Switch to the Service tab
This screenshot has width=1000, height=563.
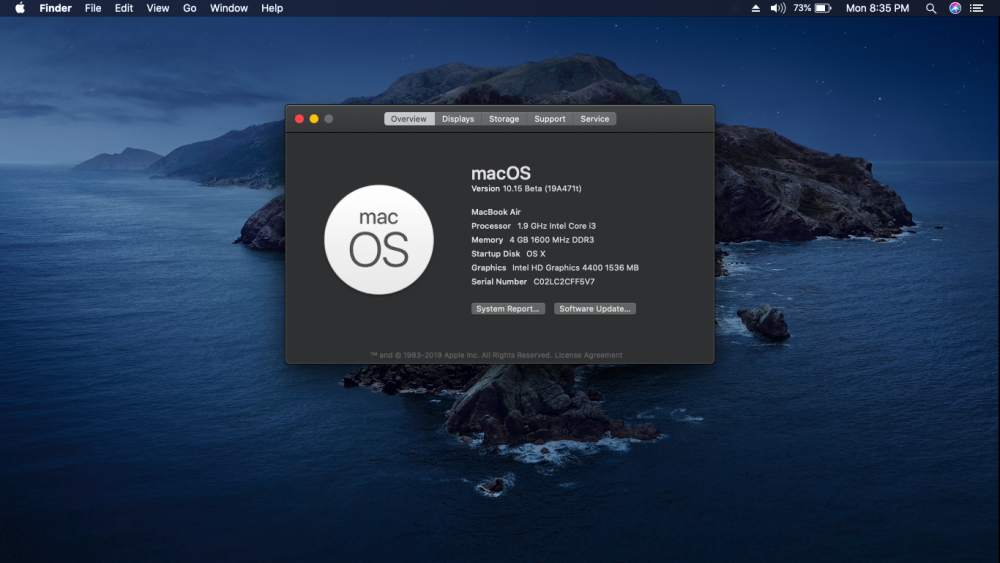click(594, 119)
